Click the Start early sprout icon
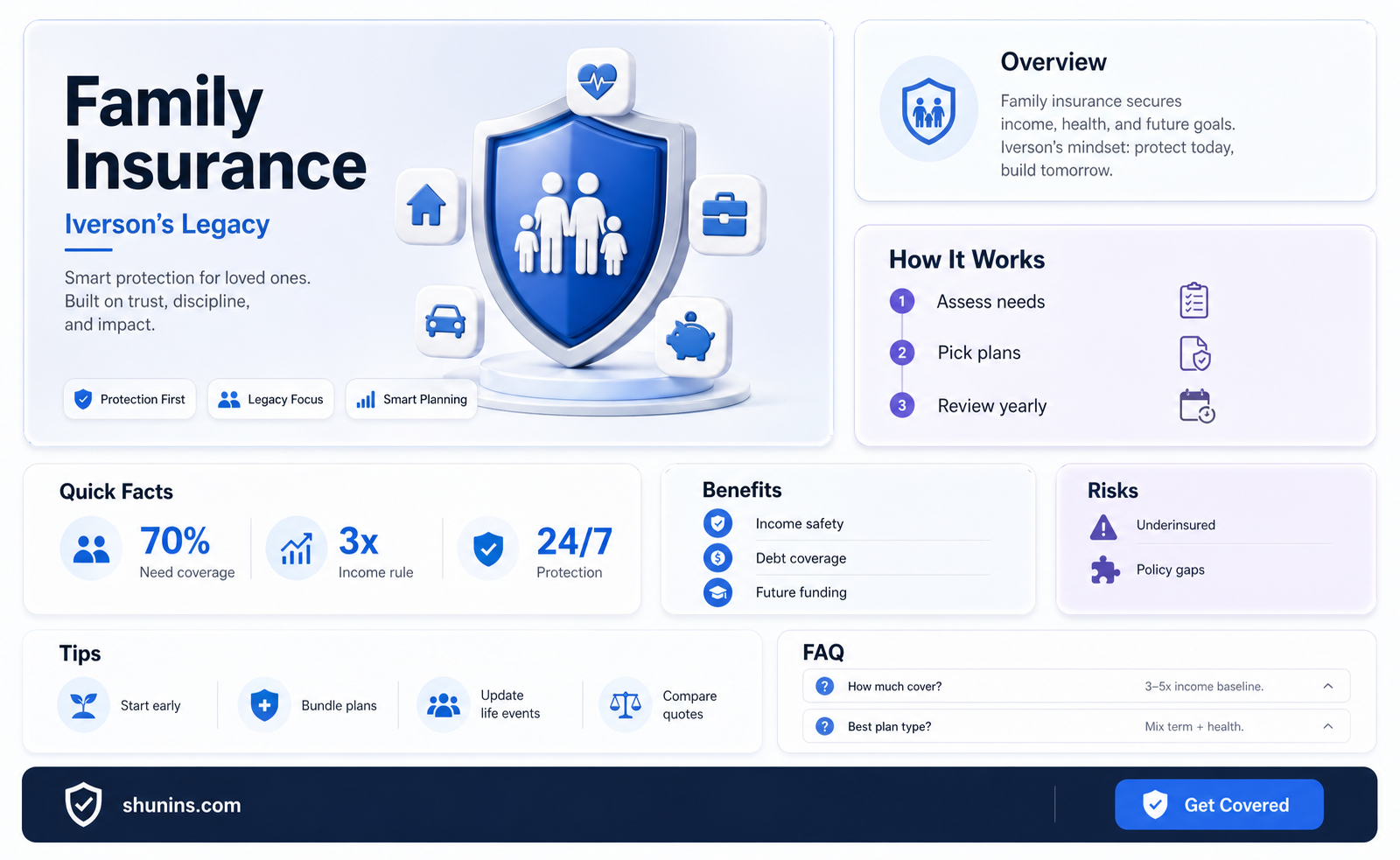 84,704
